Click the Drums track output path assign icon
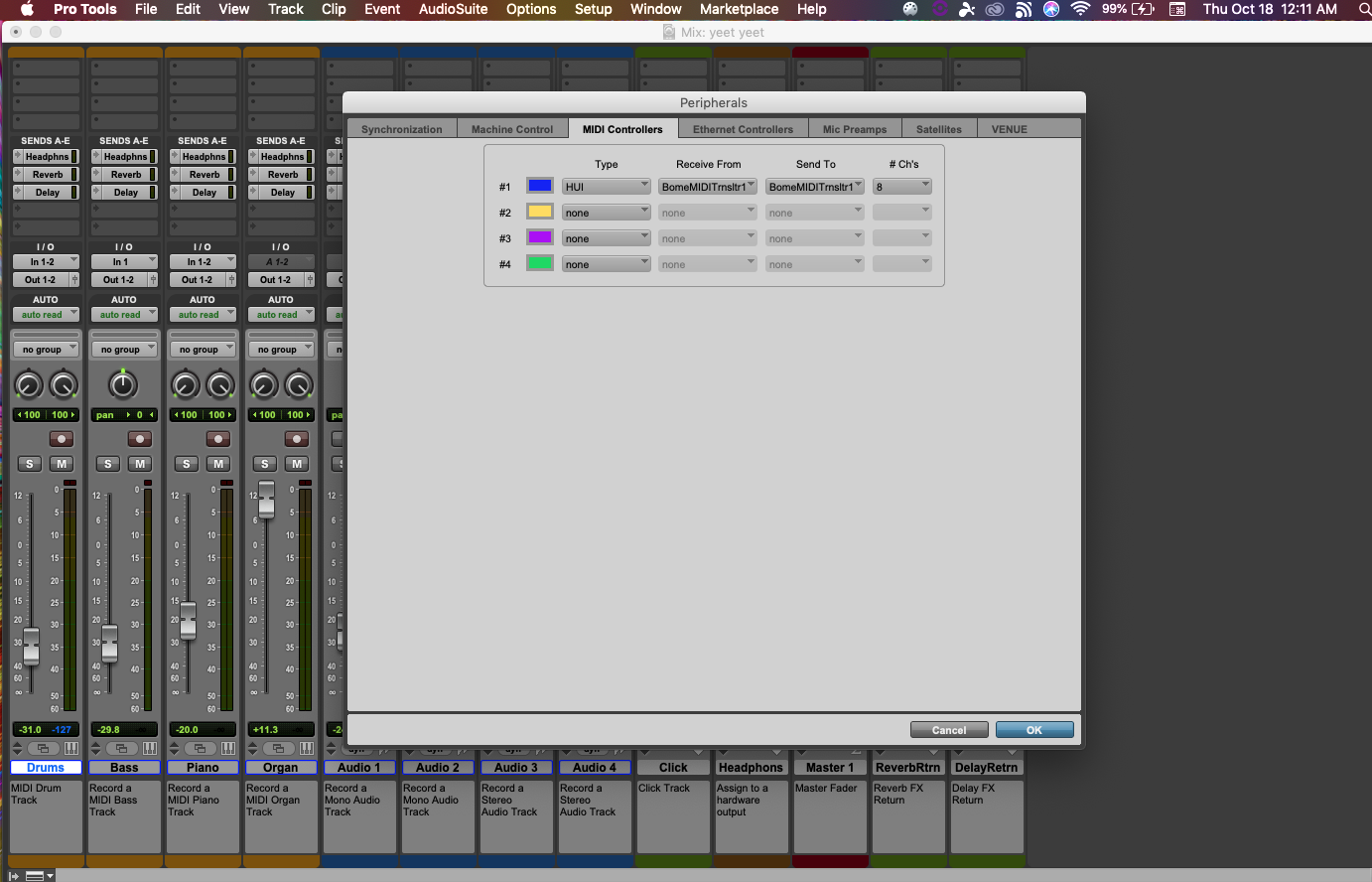 [x=74, y=280]
